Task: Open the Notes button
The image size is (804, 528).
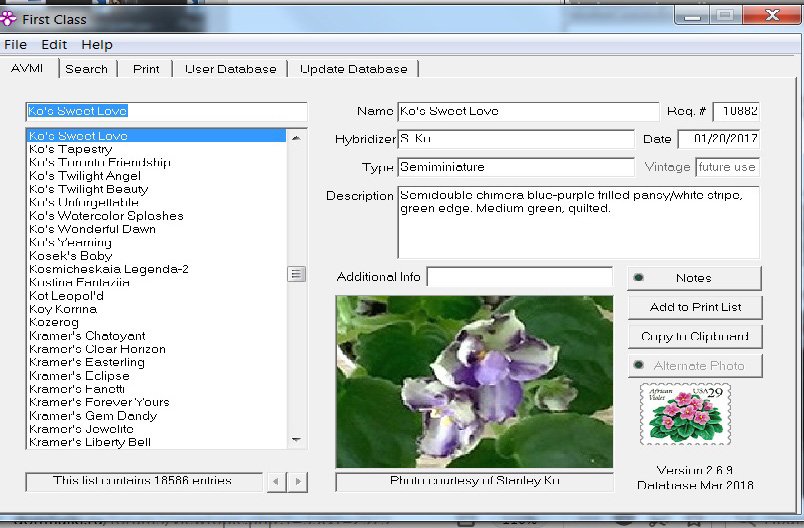Action: [x=694, y=278]
